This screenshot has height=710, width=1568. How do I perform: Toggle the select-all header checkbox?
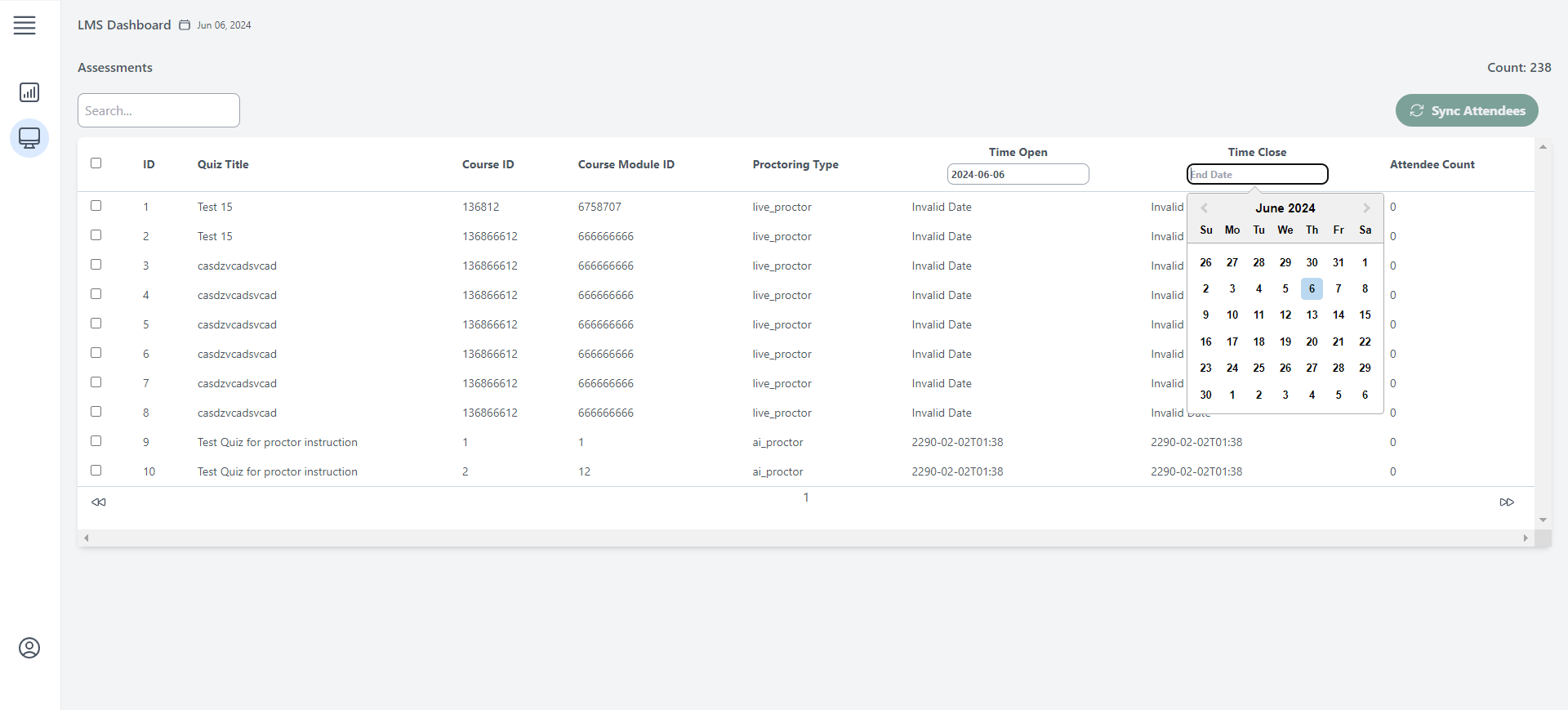[96, 163]
